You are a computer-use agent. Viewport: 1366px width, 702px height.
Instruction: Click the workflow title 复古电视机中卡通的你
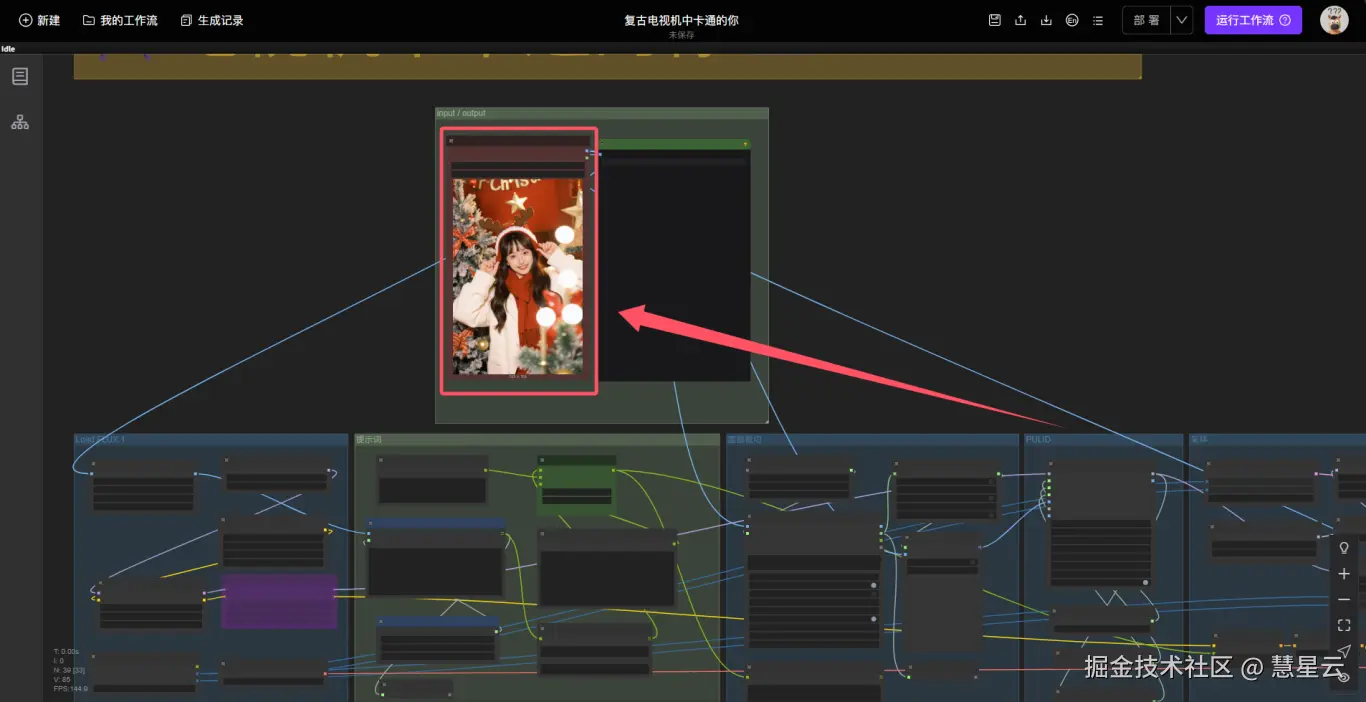pyautogui.click(x=681, y=20)
